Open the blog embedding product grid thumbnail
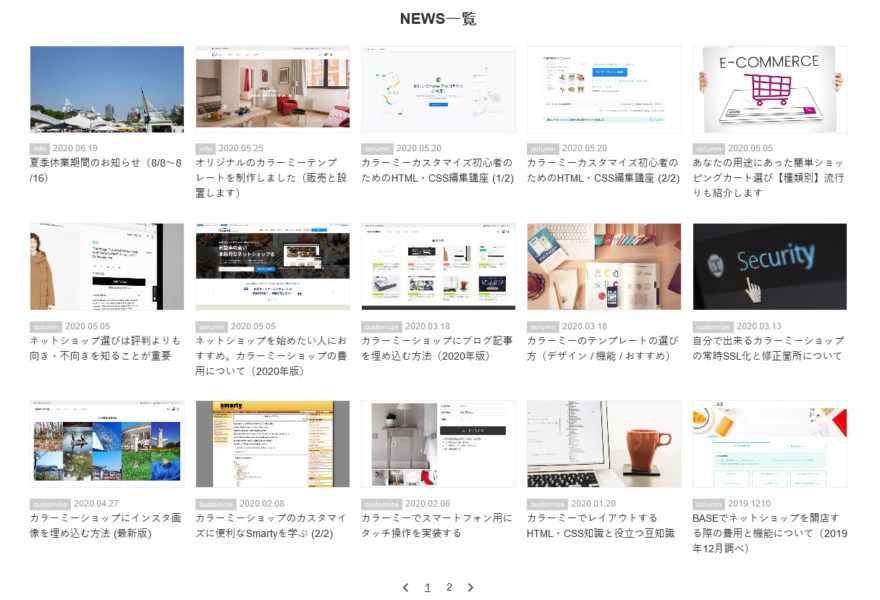880x600 pixels. [438, 267]
